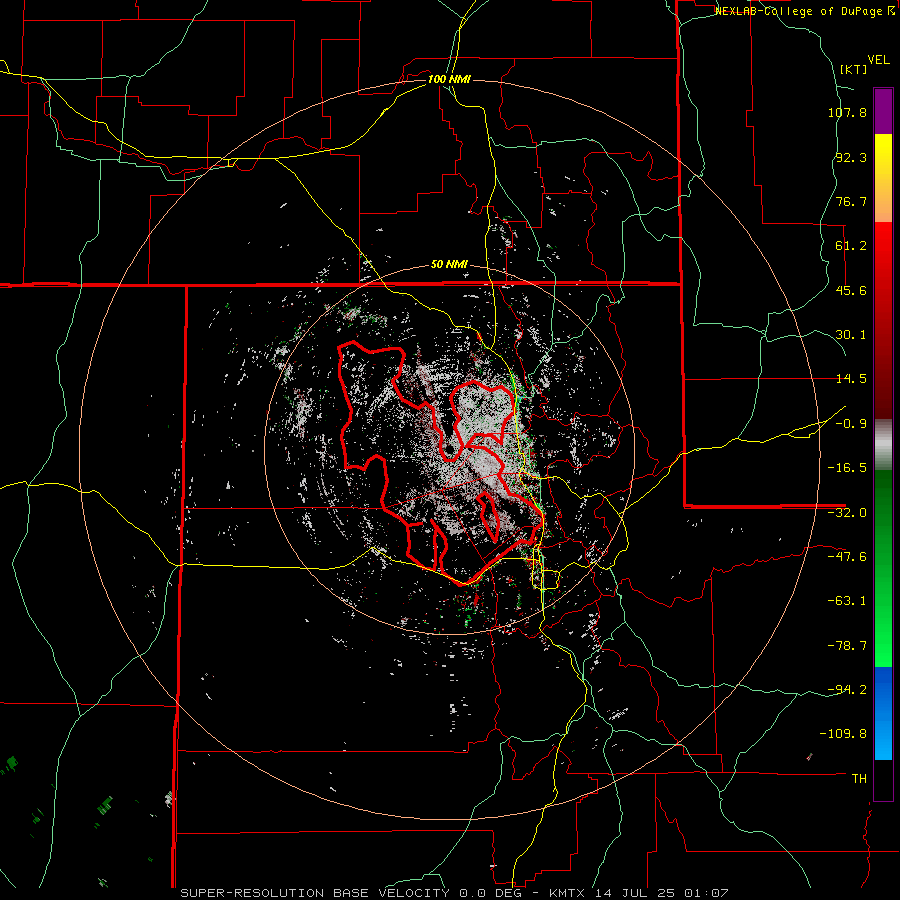
Task: Select the 30.1 scale value
Action: tap(851, 335)
